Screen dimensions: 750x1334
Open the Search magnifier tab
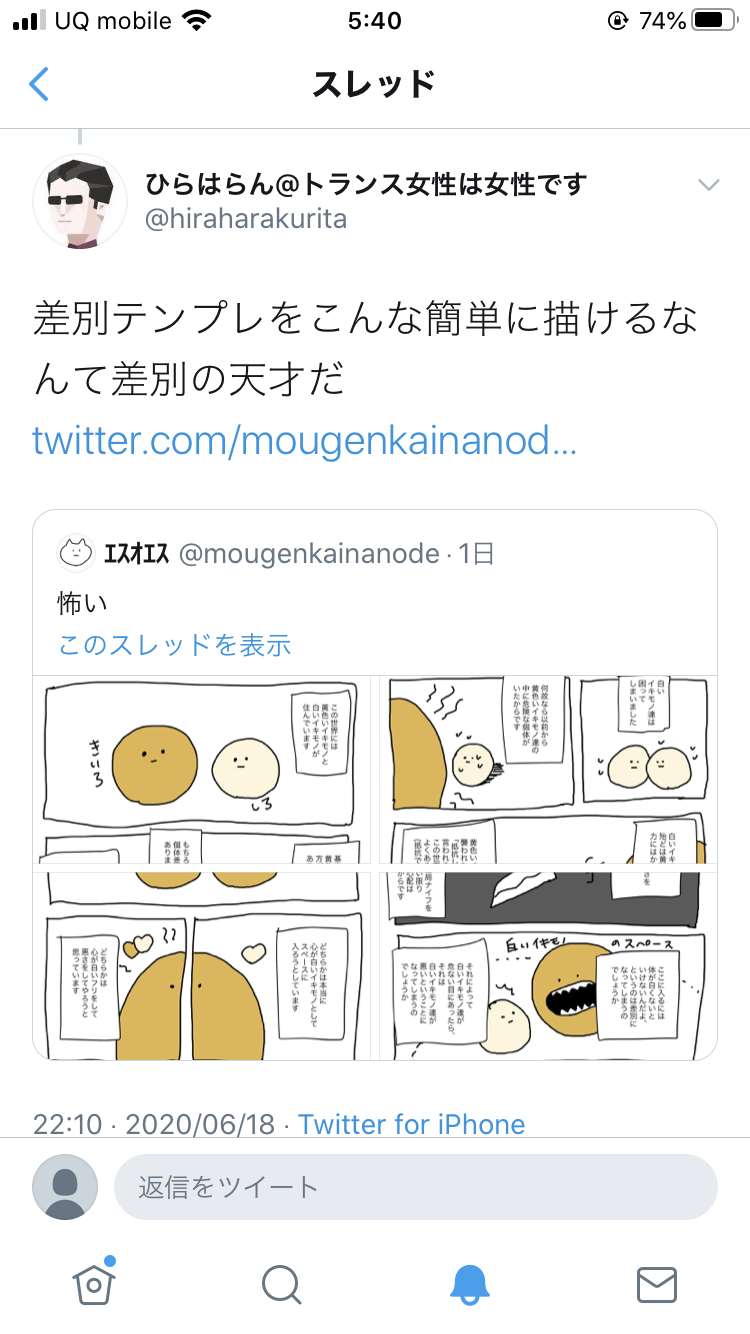point(281,1285)
